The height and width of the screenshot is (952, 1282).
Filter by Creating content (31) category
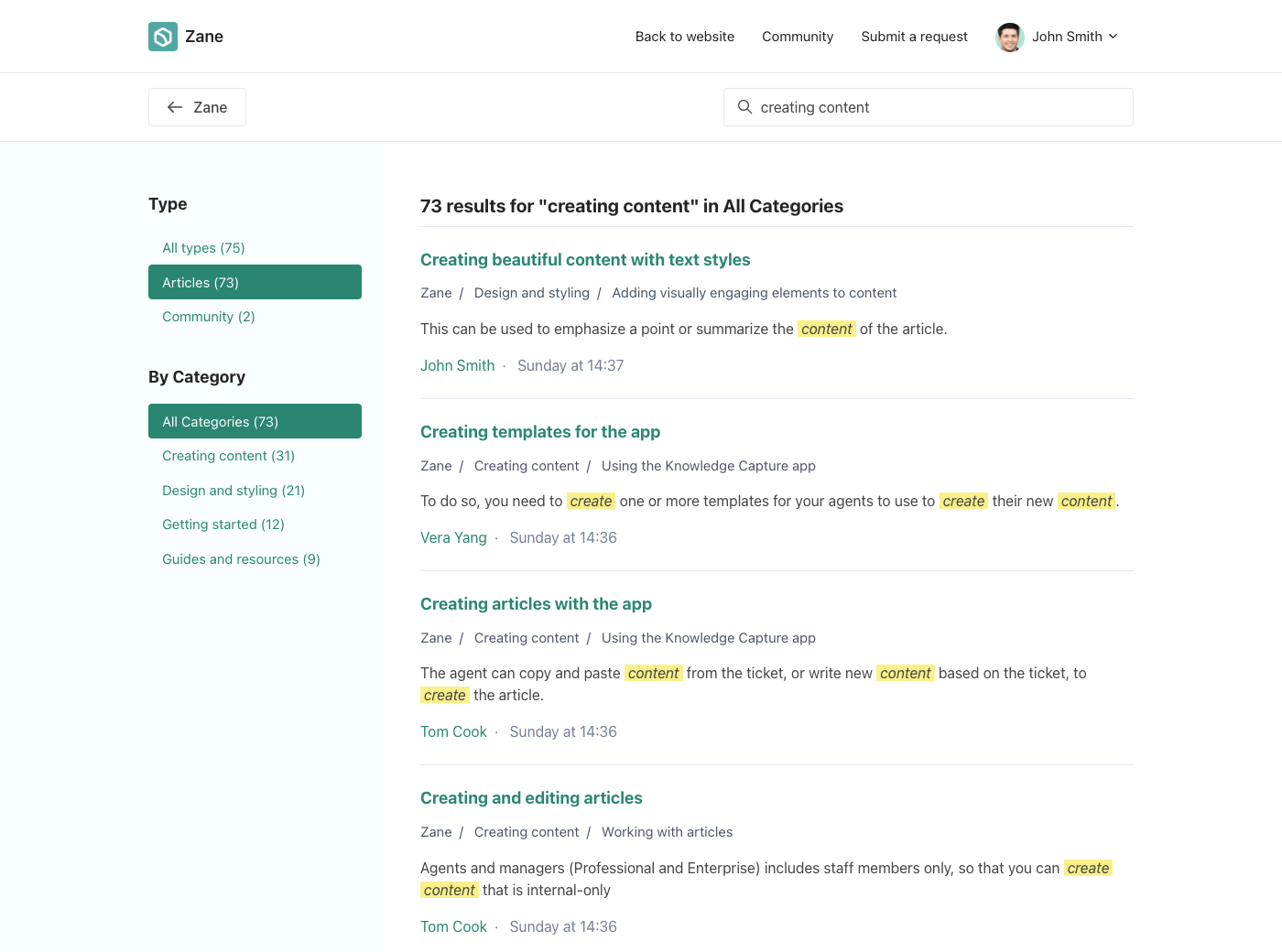click(x=228, y=456)
